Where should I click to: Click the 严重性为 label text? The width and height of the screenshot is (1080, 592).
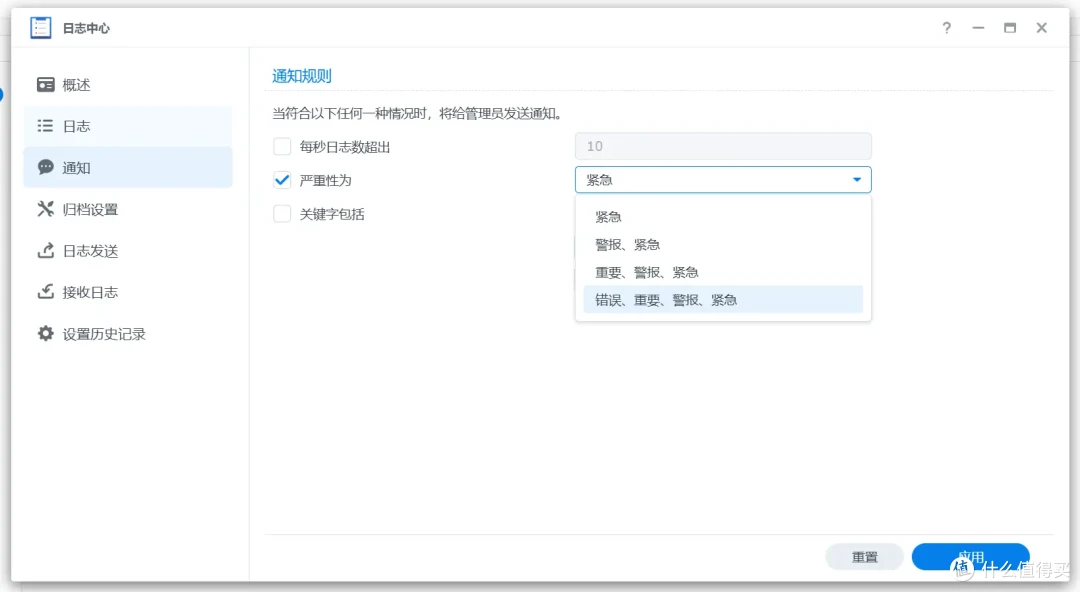click(326, 181)
